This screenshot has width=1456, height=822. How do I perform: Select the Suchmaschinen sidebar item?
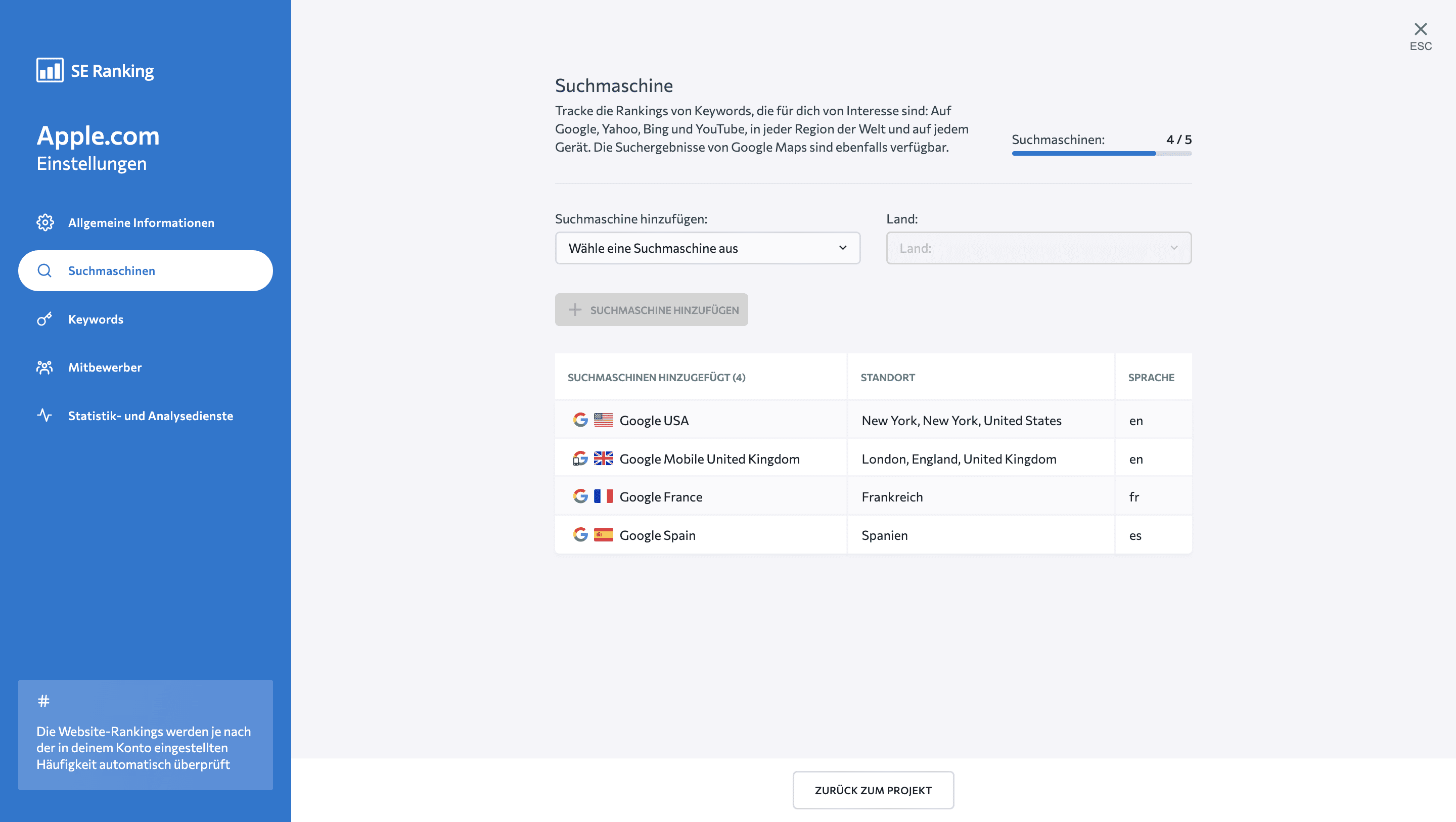[145, 271]
